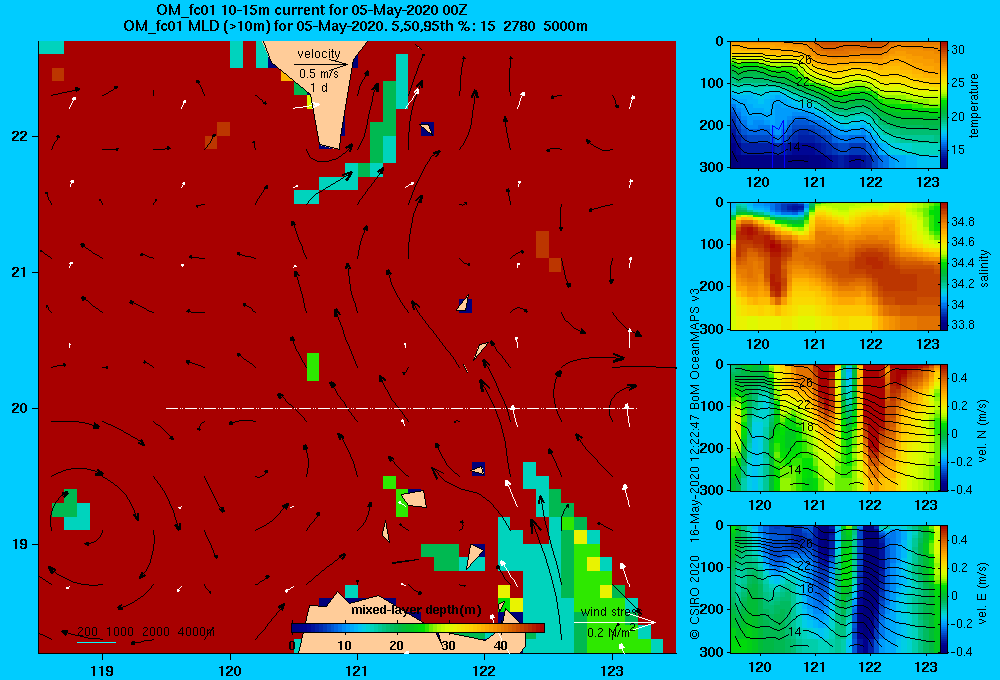Click the "BoM OceanMAPS v3" vertical text

point(695,343)
